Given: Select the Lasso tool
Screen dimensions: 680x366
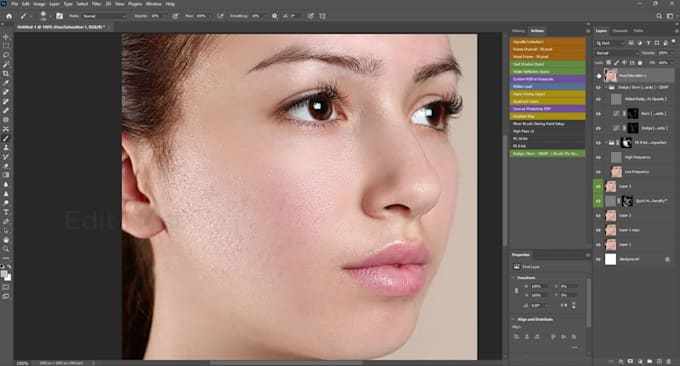Looking at the screenshot, I should [6, 55].
